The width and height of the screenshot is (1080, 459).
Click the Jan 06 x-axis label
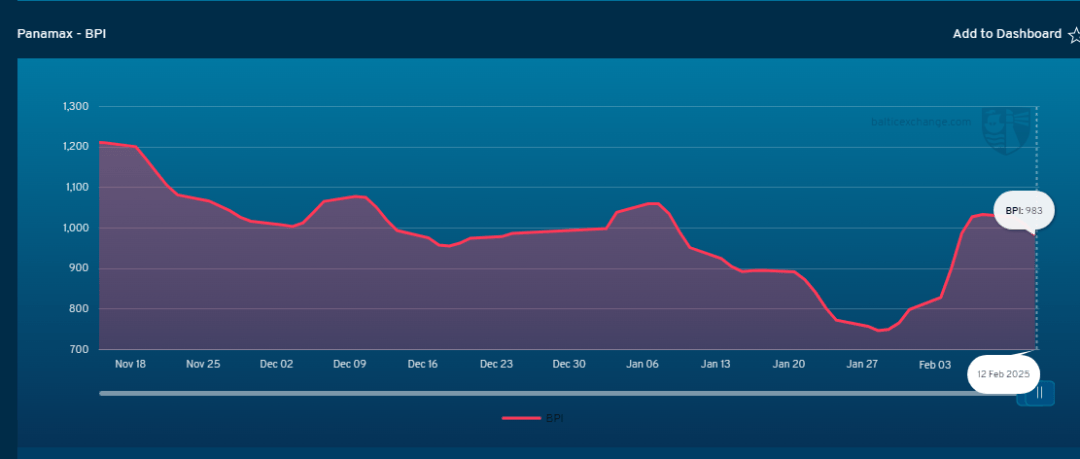[x=643, y=365]
